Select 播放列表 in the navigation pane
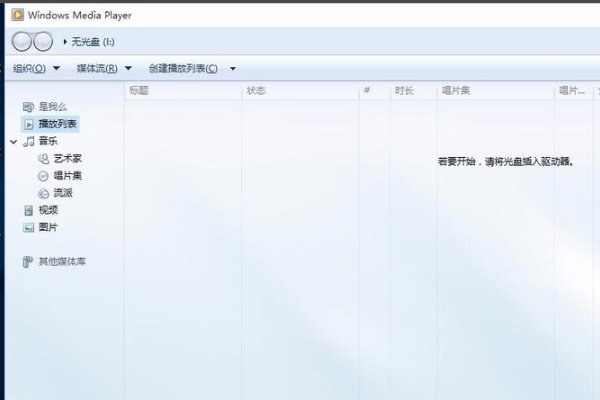The width and height of the screenshot is (600, 400). (57, 124)
